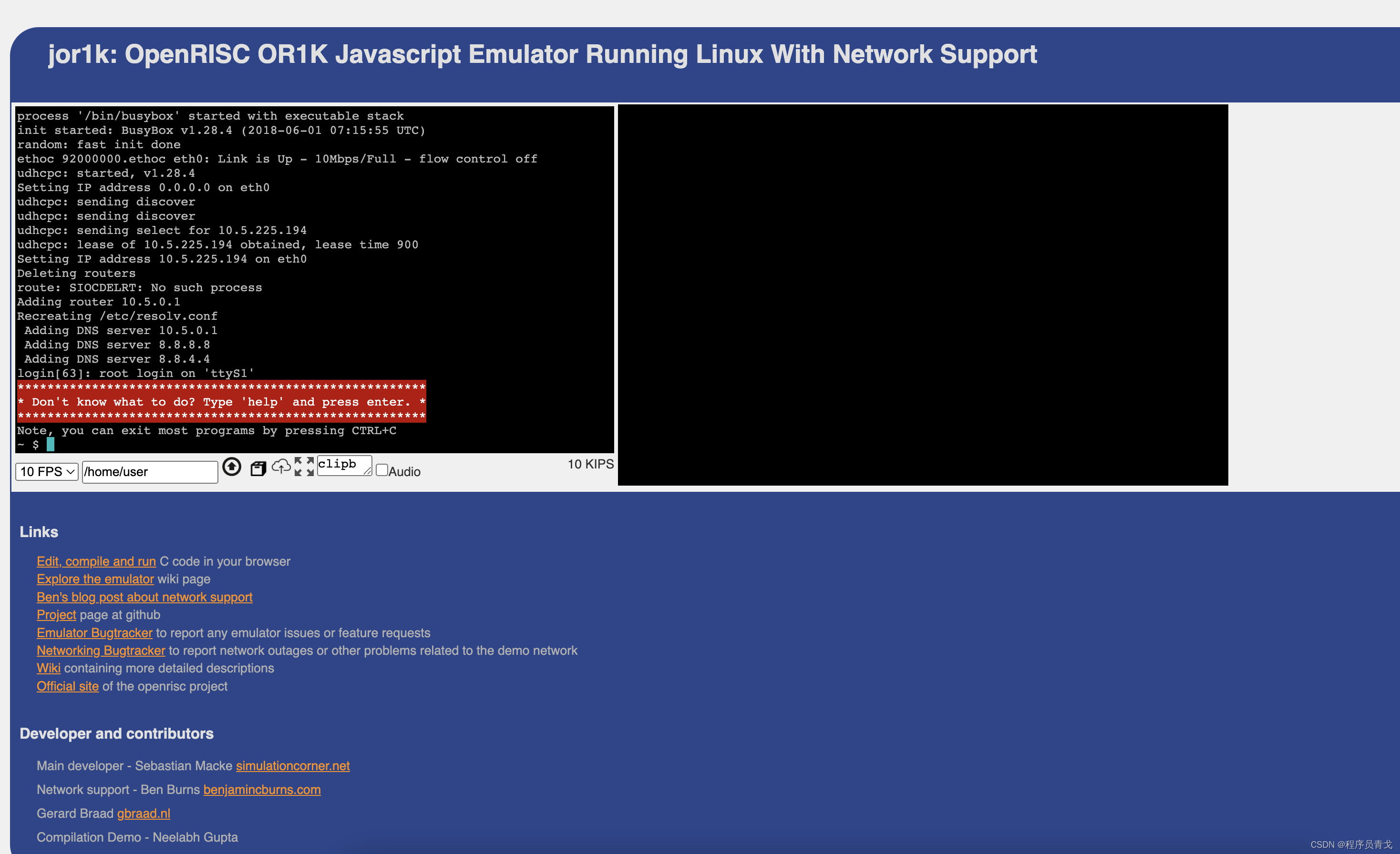Click the save disk image icon
The height and width of the screenshot is (854, 1400).
[258, 468]
